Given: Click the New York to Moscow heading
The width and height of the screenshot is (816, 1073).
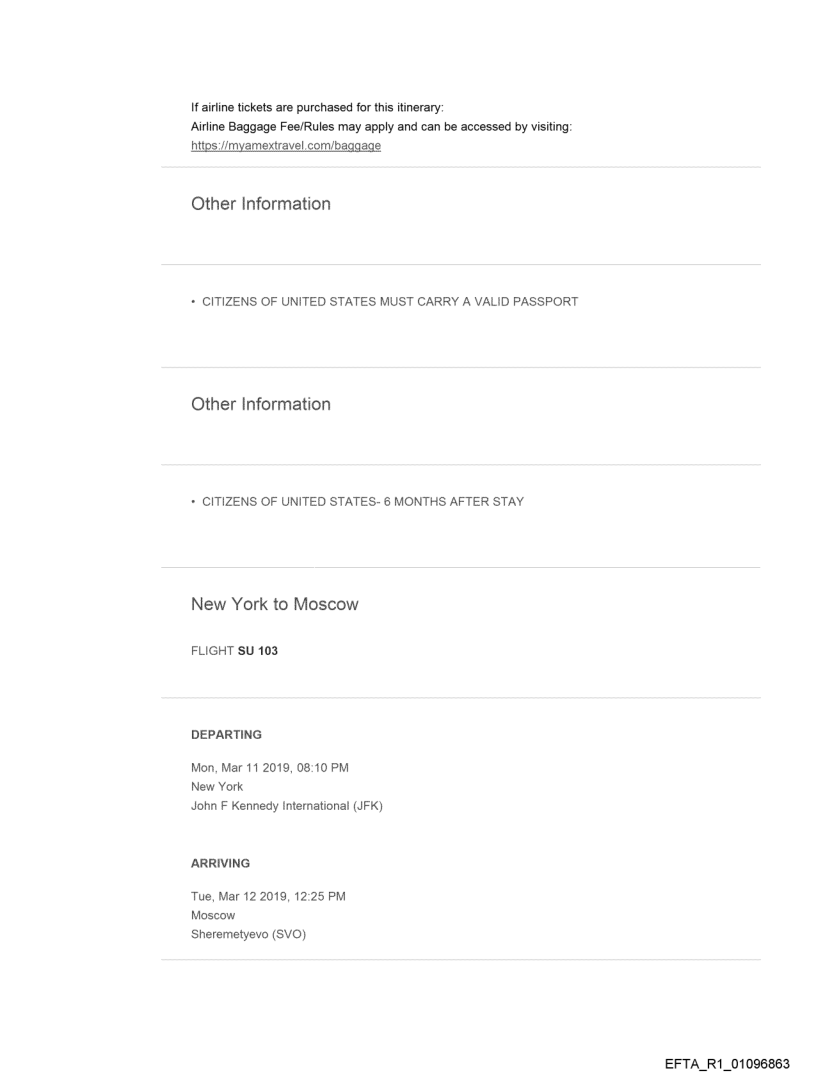Looking at the screenshot, I should point(274,605).
